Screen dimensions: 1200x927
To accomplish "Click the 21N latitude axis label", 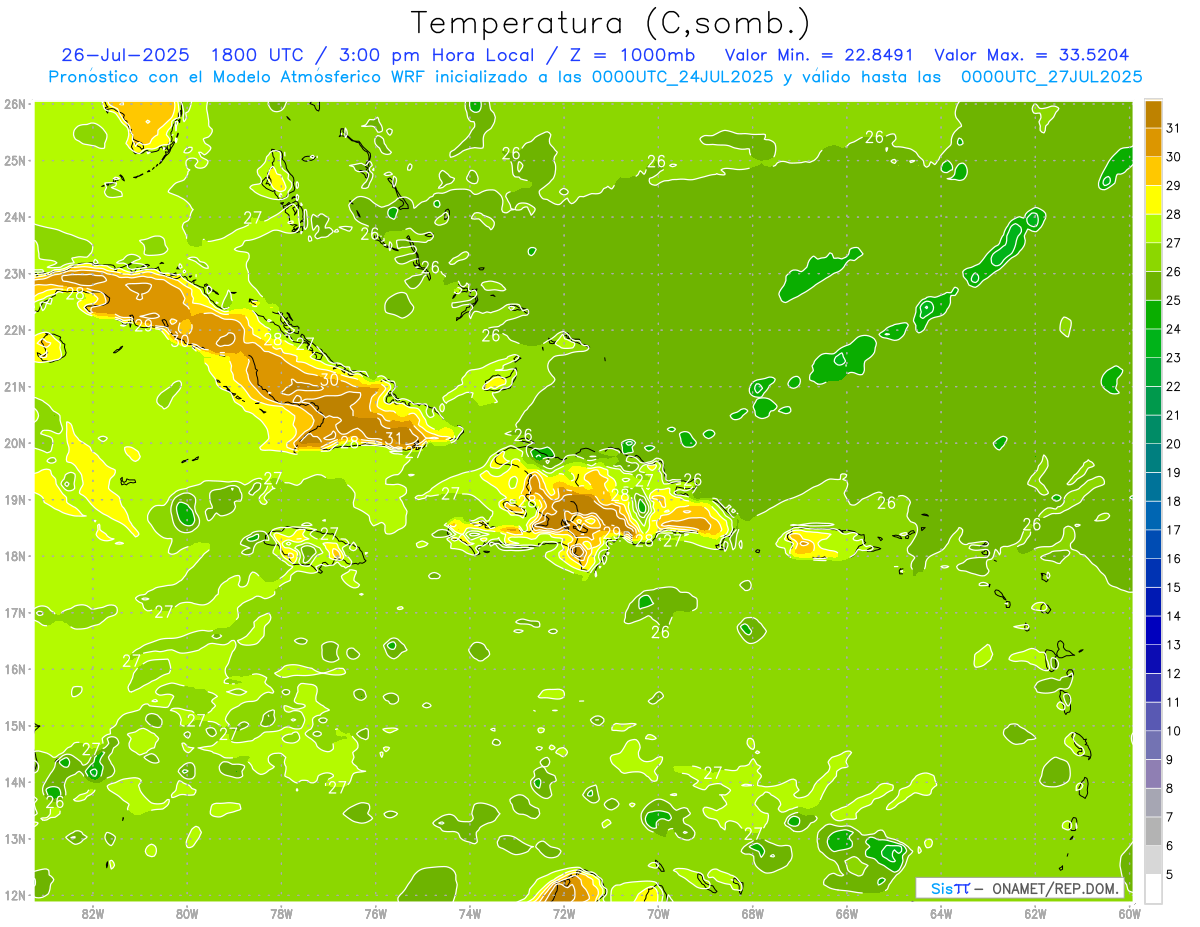I will [14, 386].
